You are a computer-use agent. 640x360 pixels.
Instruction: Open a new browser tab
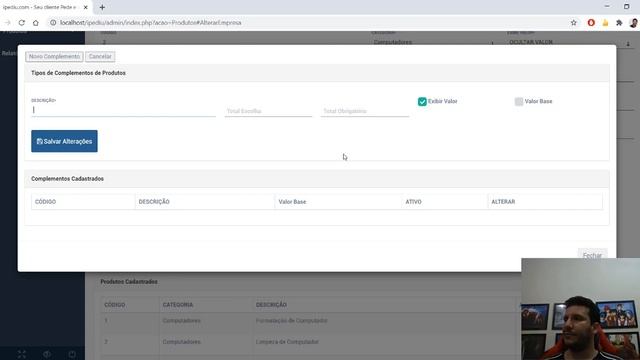102,7
